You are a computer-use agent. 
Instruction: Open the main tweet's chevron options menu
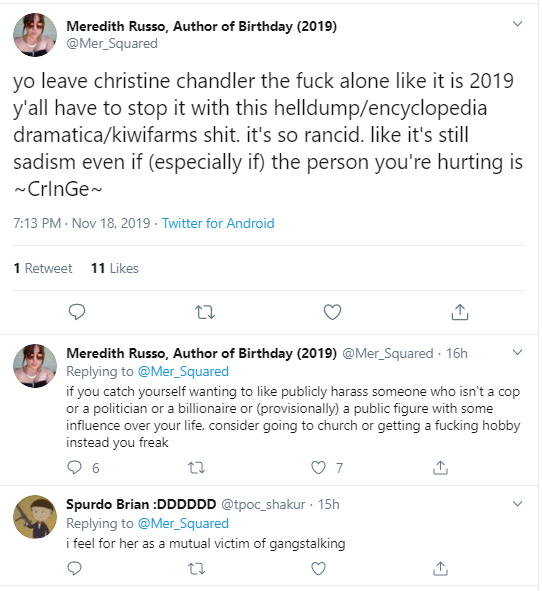pos(518,24)
